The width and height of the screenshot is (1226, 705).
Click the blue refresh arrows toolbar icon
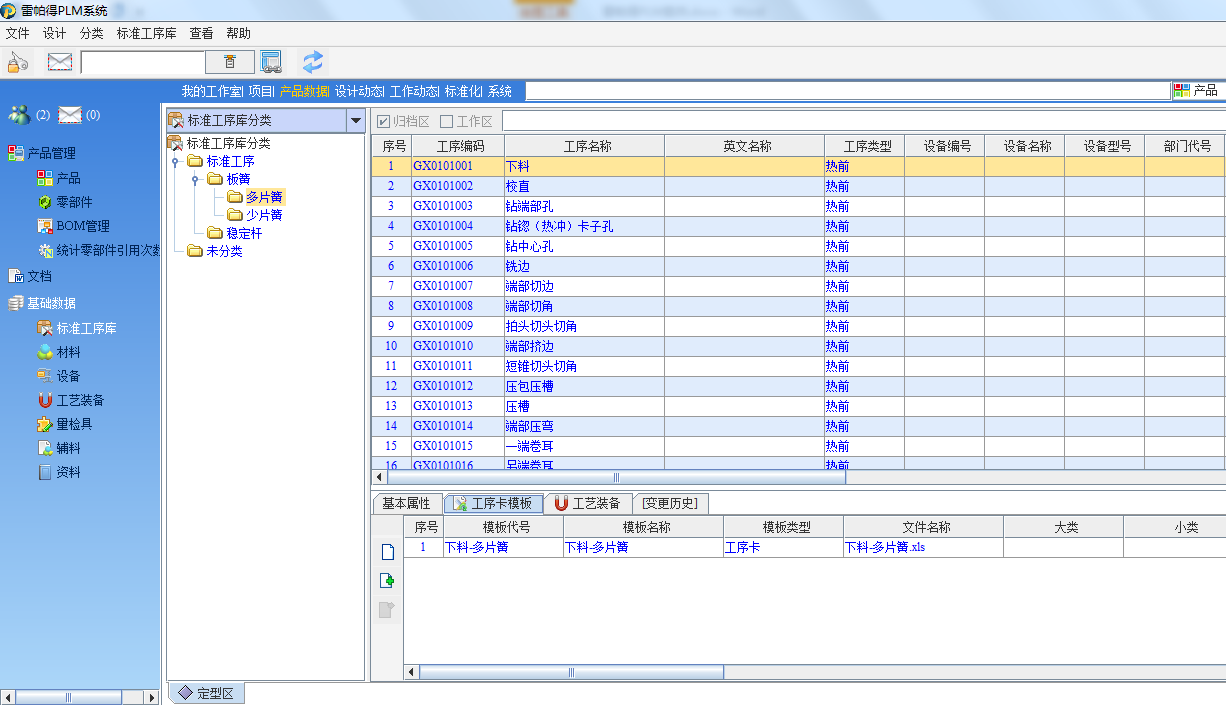point(313,62)
